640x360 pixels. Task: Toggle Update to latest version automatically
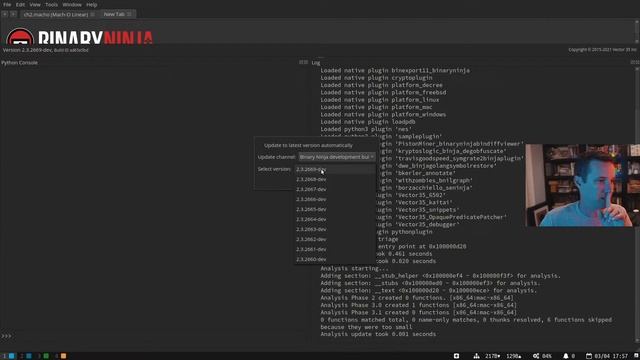[x=308, y=145]
